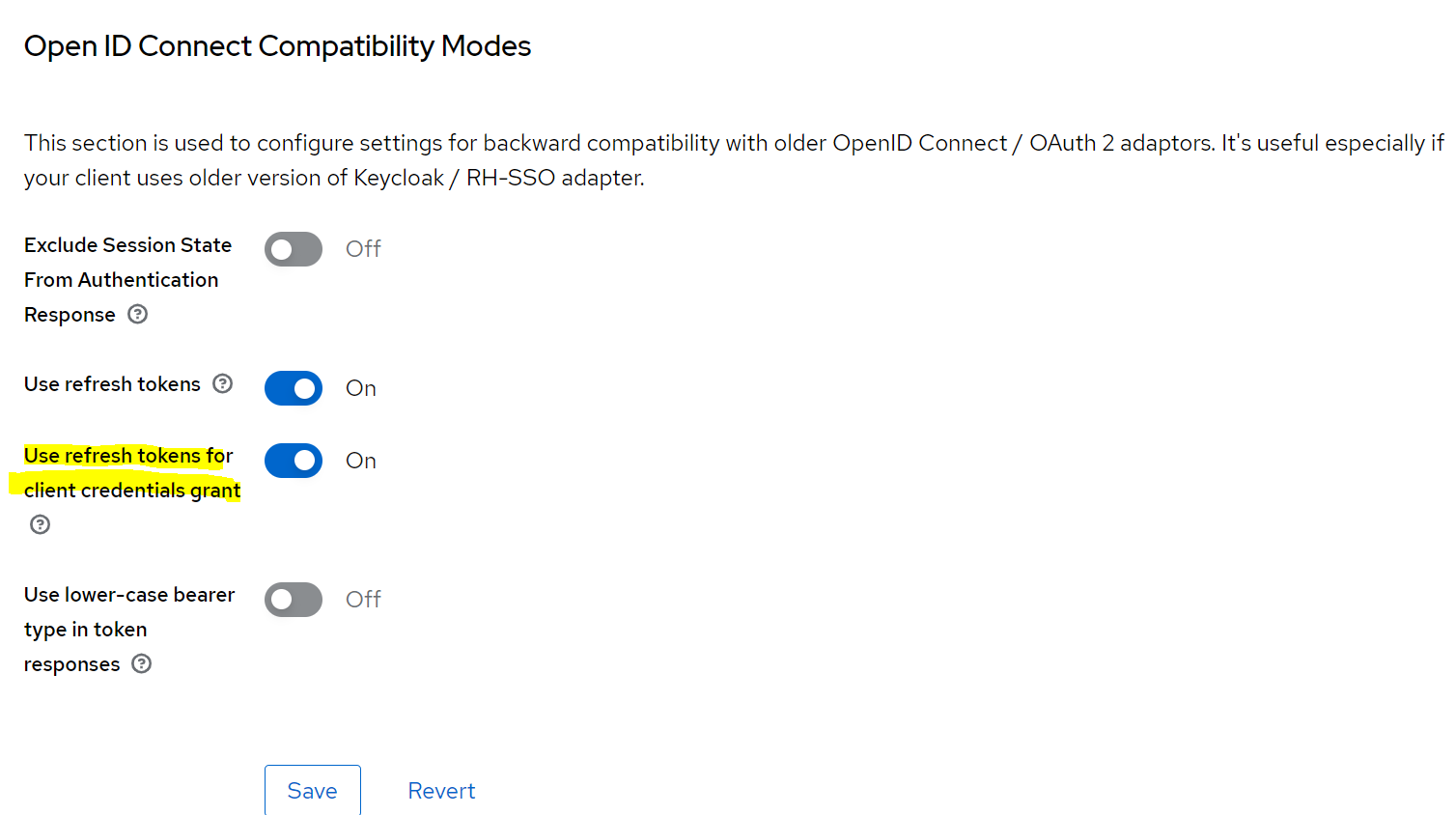View the help icon beside Use refresh tokens

tap(223, 383)
